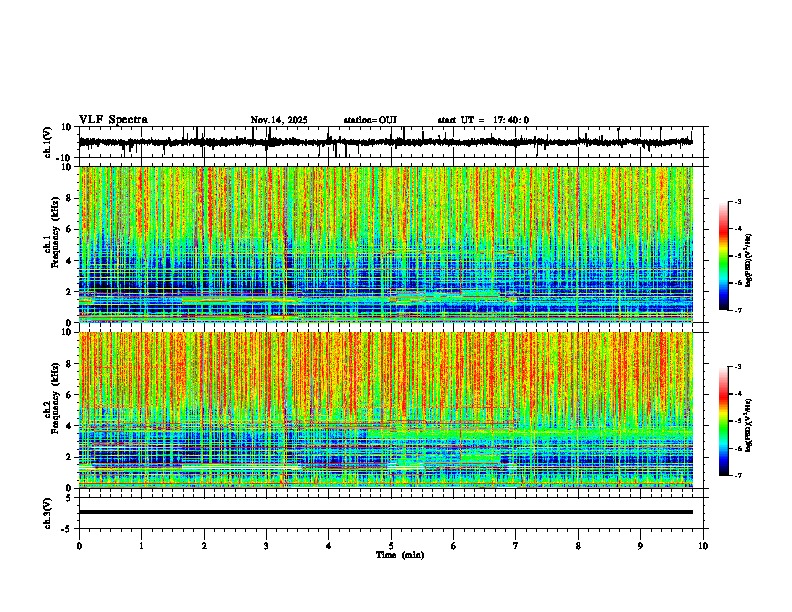792x612 pixels.
Task: Click the "5" tick on ch.3(V) axis
Action: pos(70,498)
